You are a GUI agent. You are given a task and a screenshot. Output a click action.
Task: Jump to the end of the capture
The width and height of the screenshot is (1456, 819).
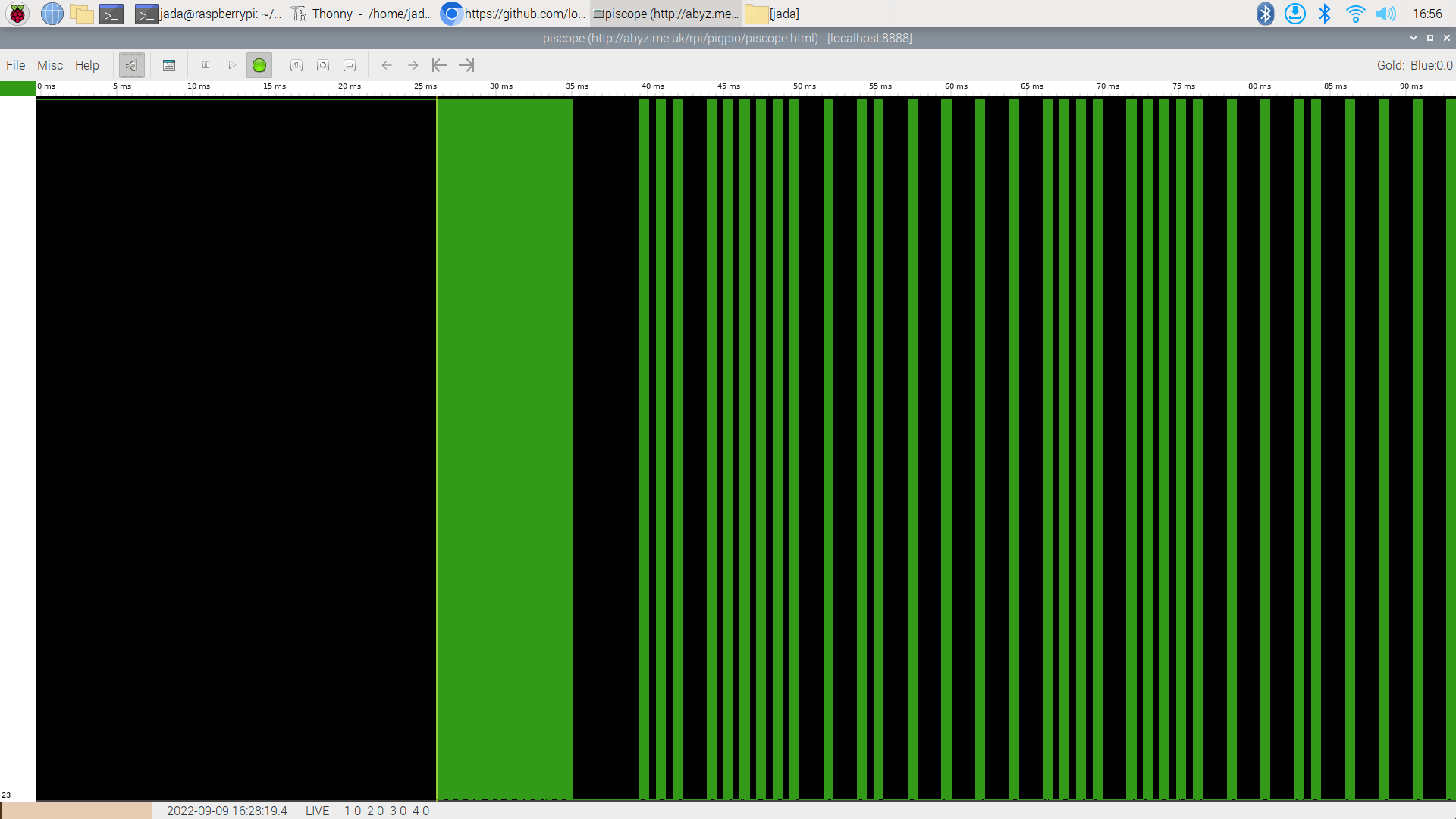coord(466,65)
